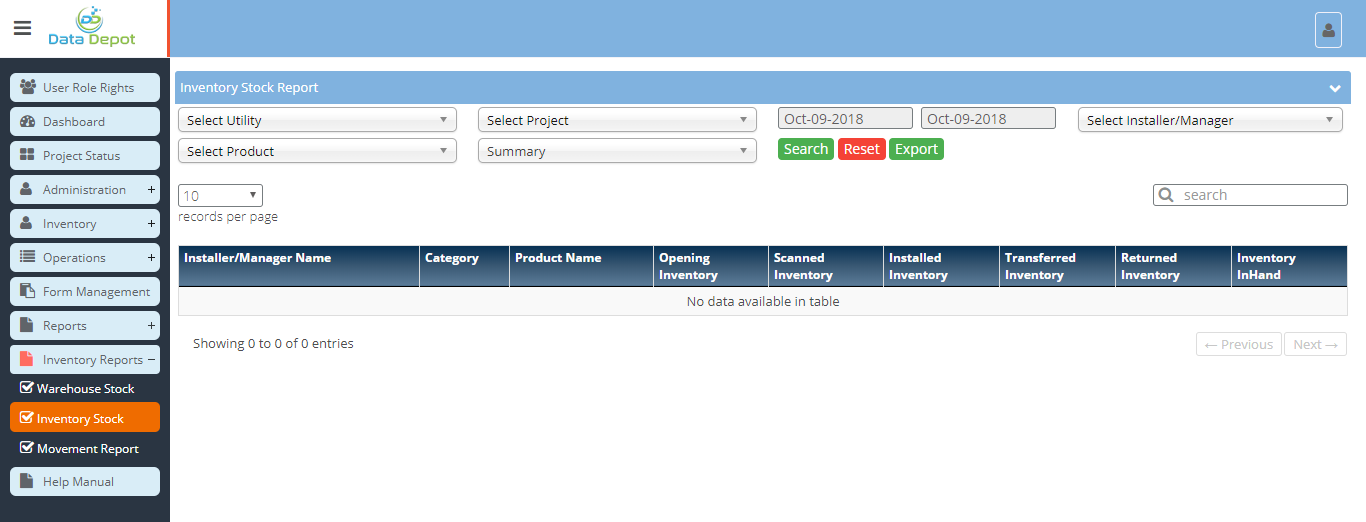Open the Select Utility dropdown
Viewport: 1366px width, 522px height.
pyautogui.click(x=317, y=120)
